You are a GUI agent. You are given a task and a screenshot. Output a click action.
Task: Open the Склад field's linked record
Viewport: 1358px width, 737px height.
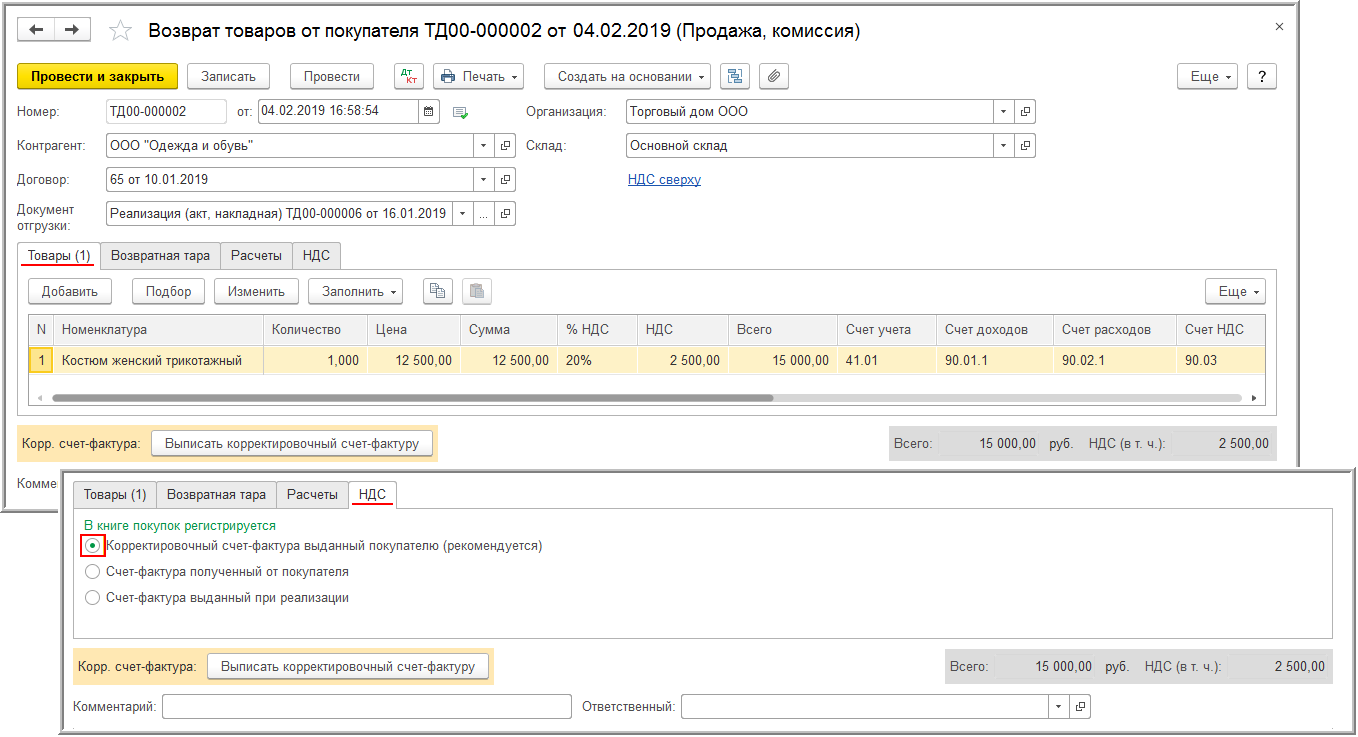pyautogui.click(x=1025, y=145)
